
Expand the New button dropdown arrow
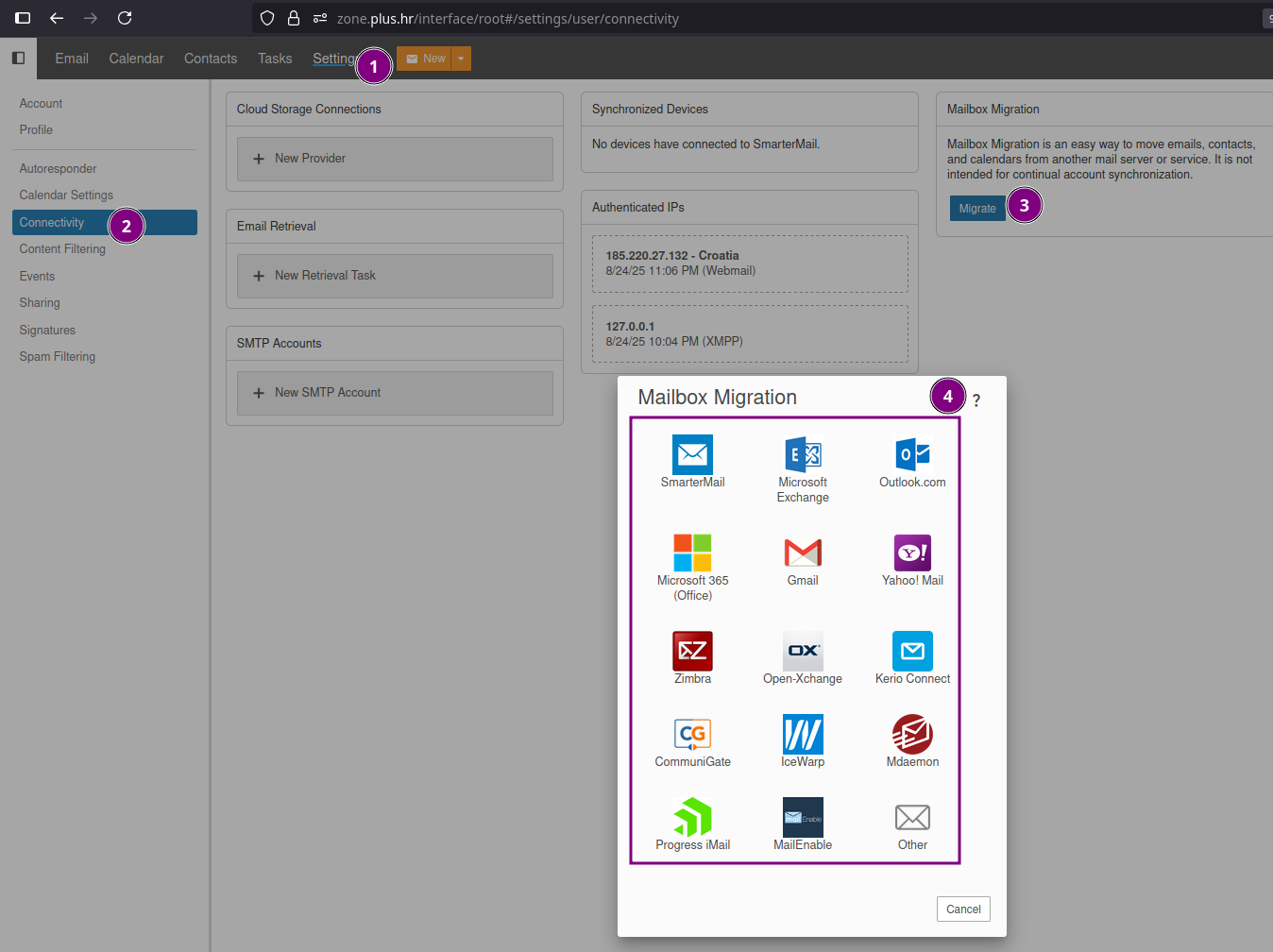tap(461, 59)
